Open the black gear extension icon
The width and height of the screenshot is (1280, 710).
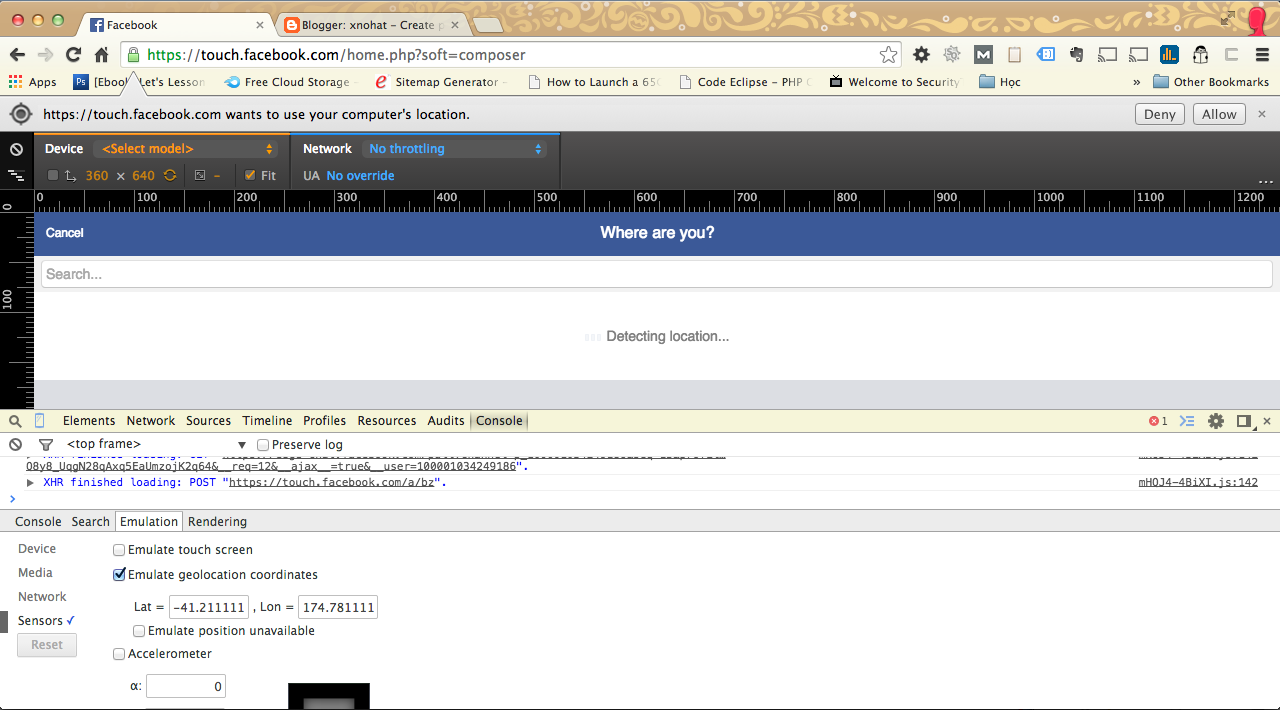pyautogui.click(x=921, y=55)
